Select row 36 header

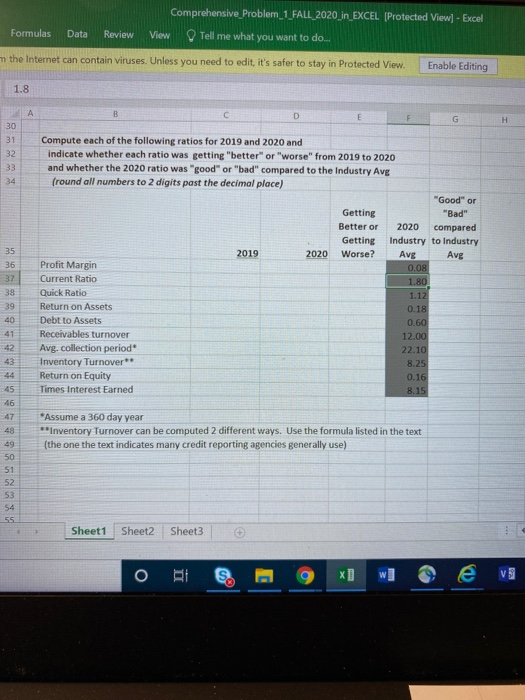click(x=10, y=265)
